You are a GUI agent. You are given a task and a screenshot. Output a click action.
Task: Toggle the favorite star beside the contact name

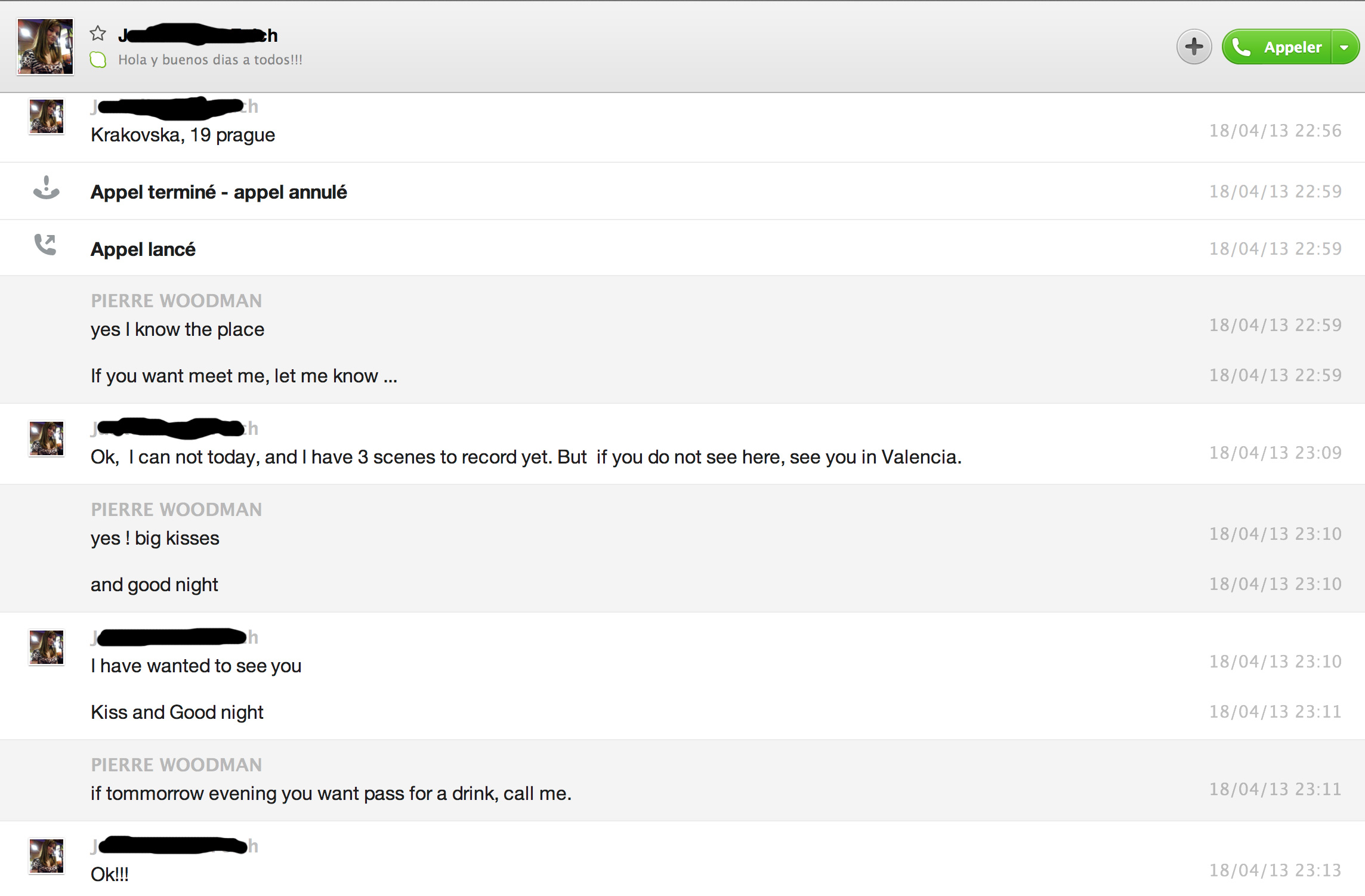tap(98, 33)
